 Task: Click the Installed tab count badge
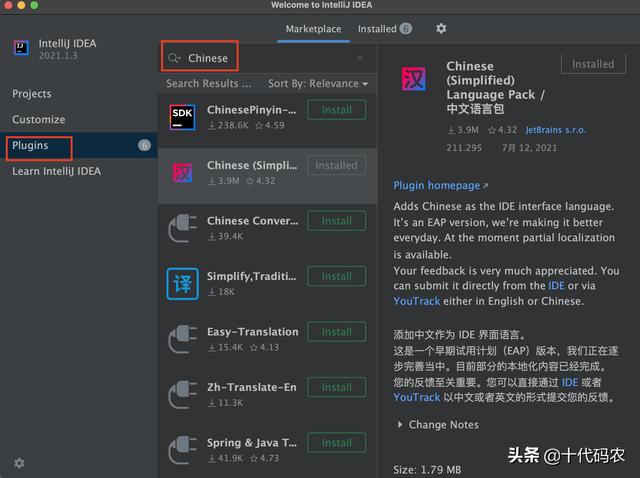(x=406, y=29)
